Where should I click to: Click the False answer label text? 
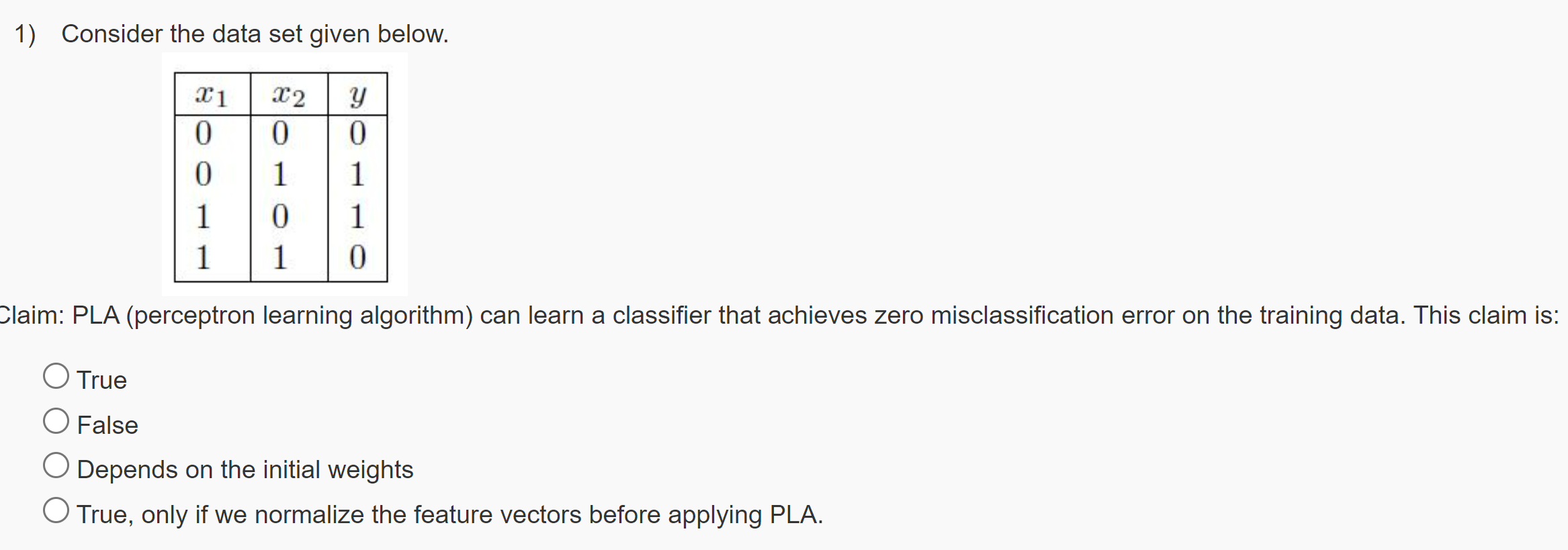pos(107,424)
